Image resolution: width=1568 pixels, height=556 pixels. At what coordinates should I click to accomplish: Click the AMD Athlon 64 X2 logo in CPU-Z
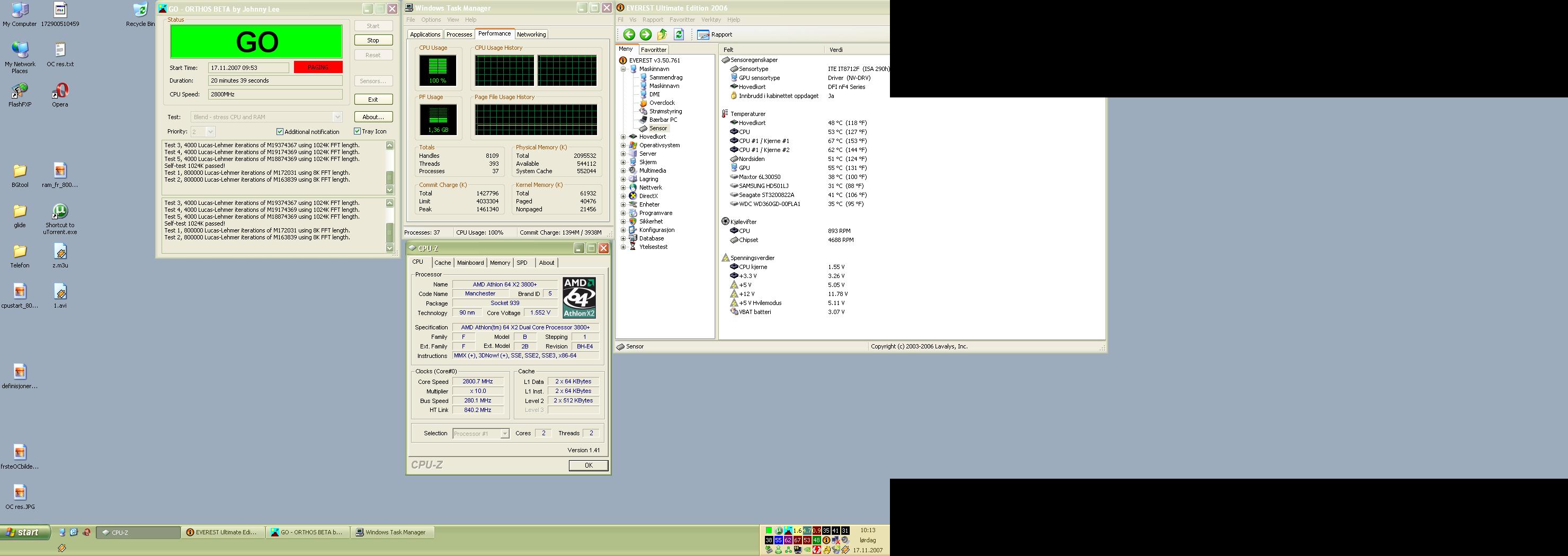click(579, 298)
